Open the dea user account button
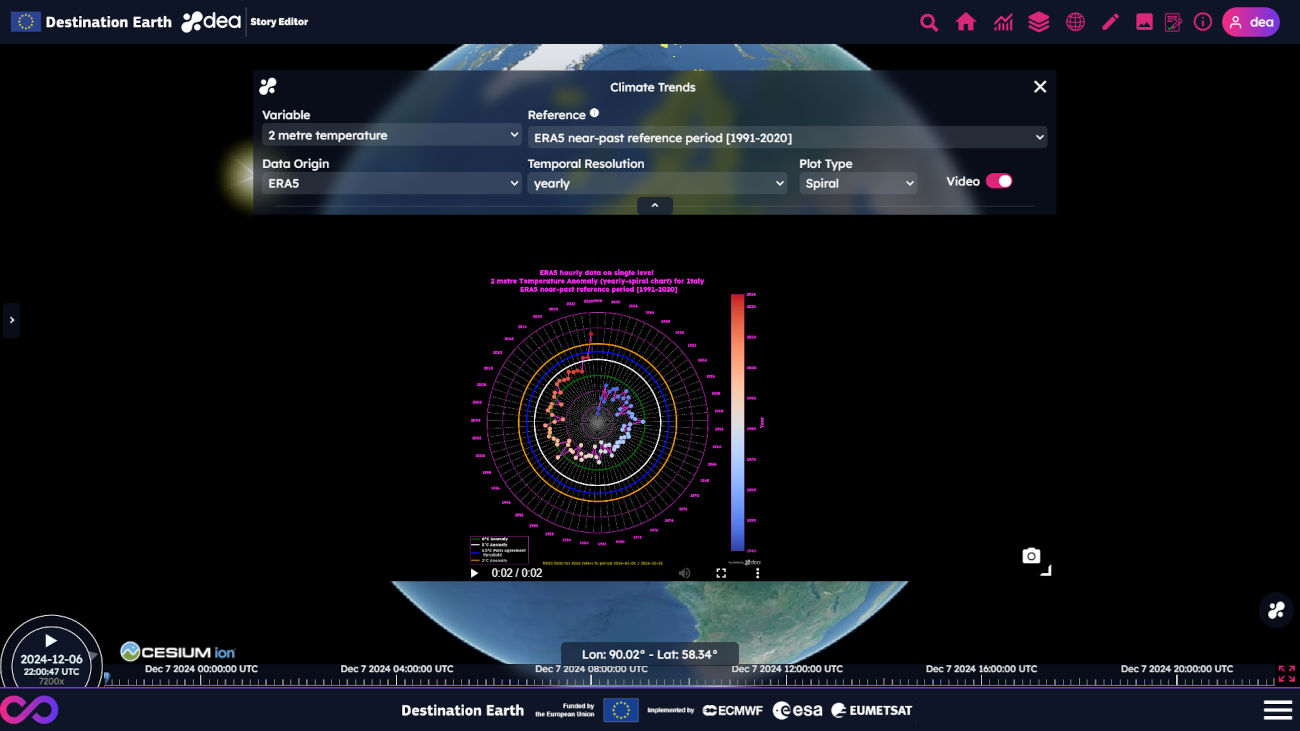Screen dimensions: 1300x731 [1250, 22]
